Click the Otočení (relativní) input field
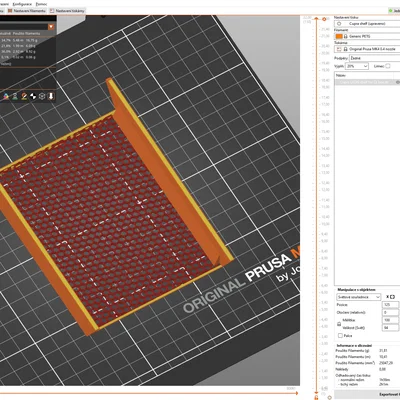 [390, 312]
